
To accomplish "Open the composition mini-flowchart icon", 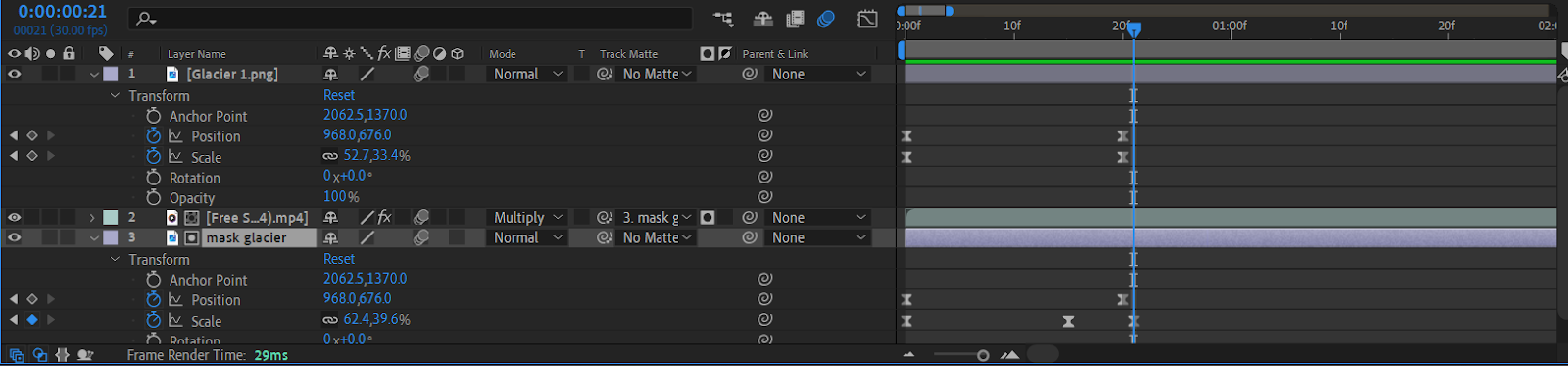I will 723,19.
